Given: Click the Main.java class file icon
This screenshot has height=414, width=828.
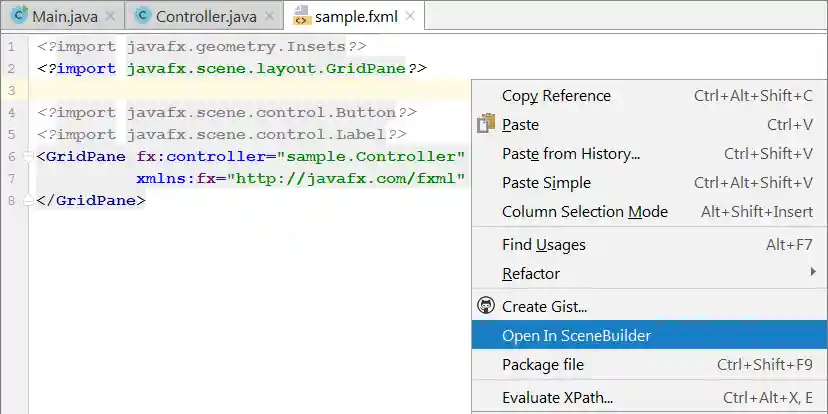Looking at the screenshot, I should pos(18,16).
